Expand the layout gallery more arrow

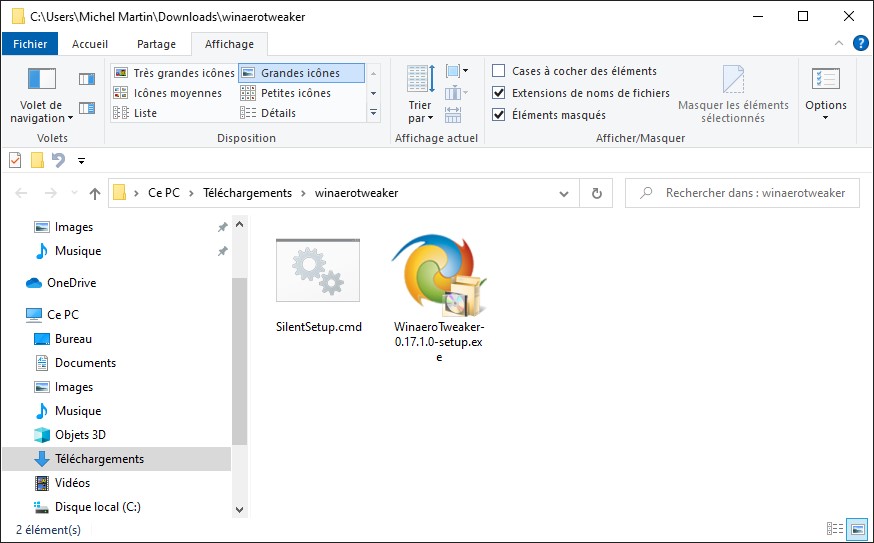pyautogui.click(x=373, y=113)
